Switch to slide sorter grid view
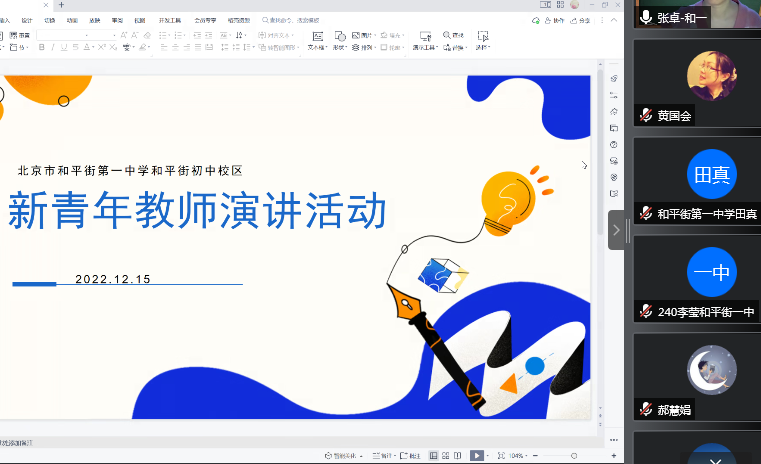This screenshot has height=464, width=761. click(x=445, y=456)
